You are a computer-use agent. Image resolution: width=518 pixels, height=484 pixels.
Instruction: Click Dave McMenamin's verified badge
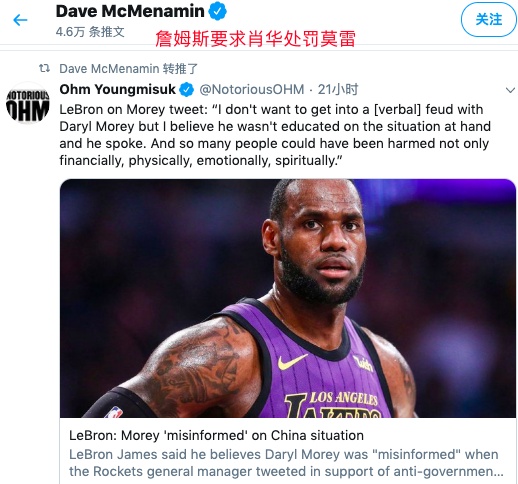pyautogui.click(x=218, y=11)
